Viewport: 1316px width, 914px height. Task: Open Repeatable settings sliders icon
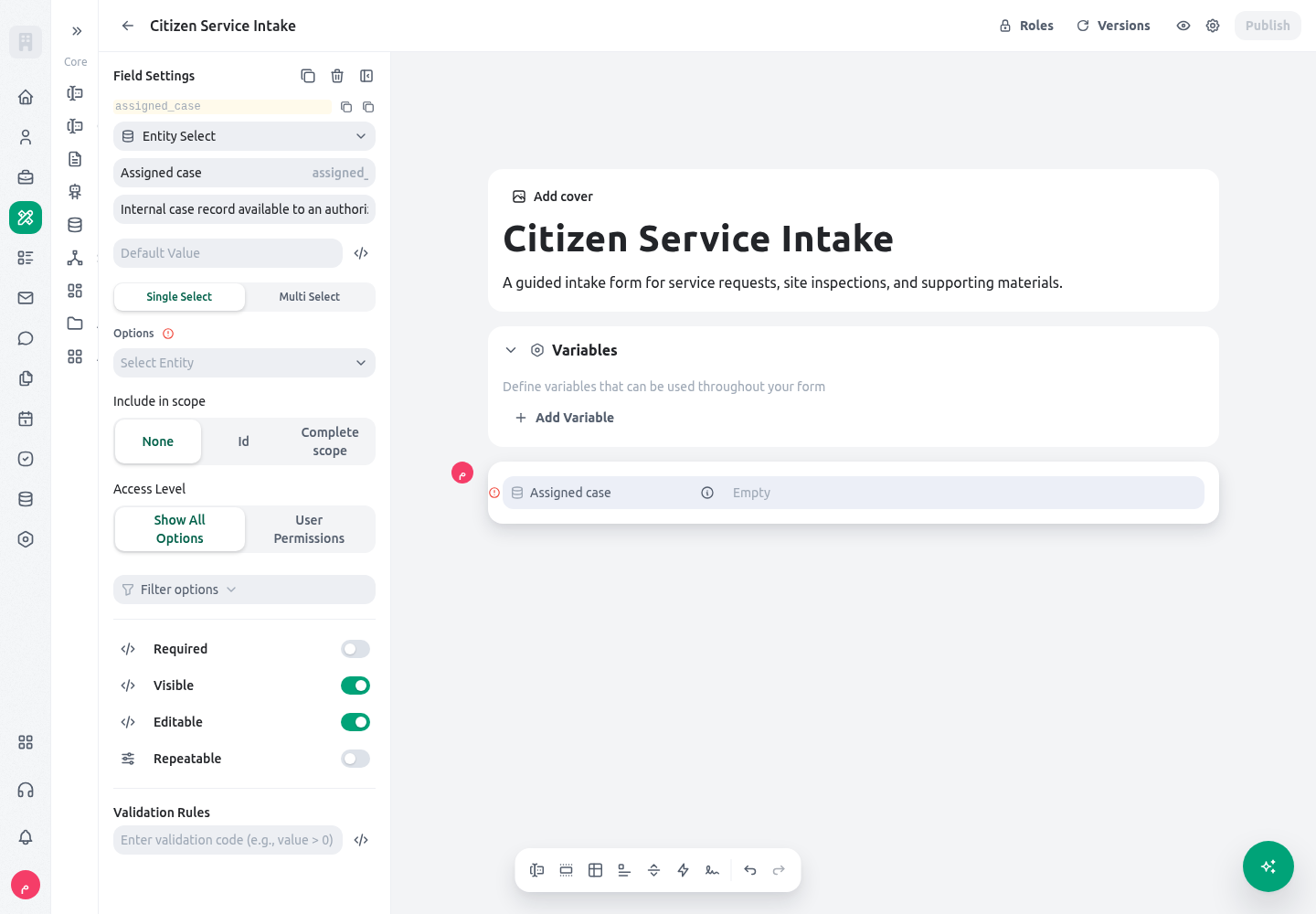point(128,759)
